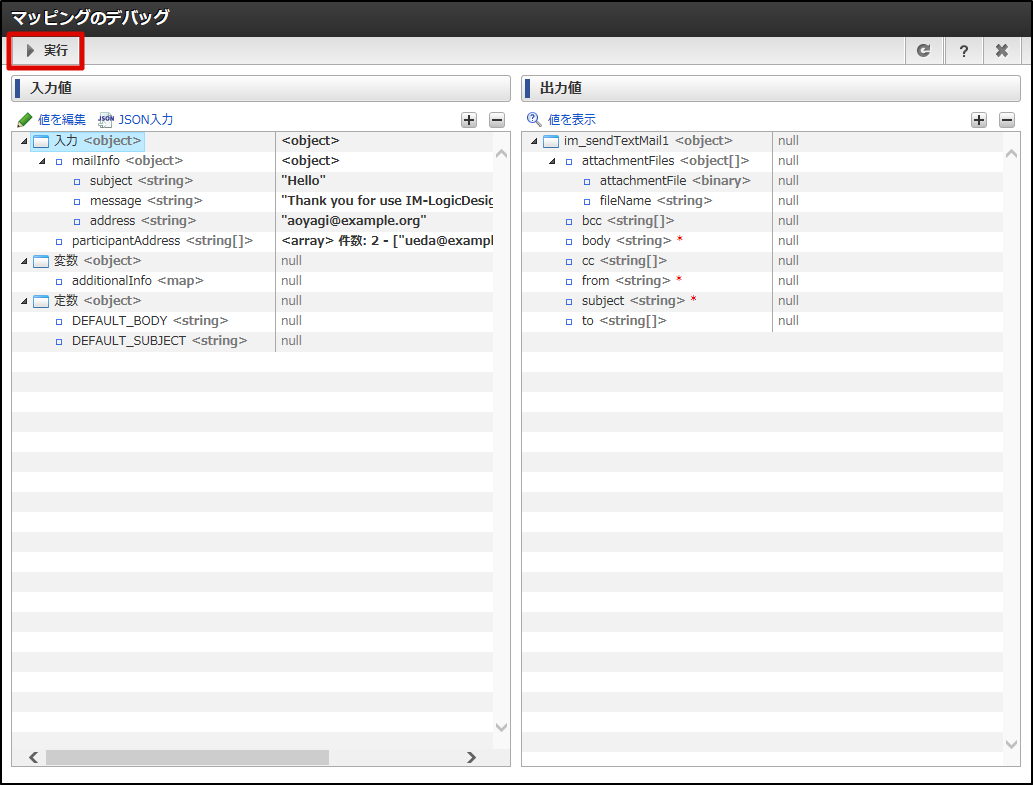Click the output panel scroll down arrow
1033x785 pixels.
point(1010,744)
